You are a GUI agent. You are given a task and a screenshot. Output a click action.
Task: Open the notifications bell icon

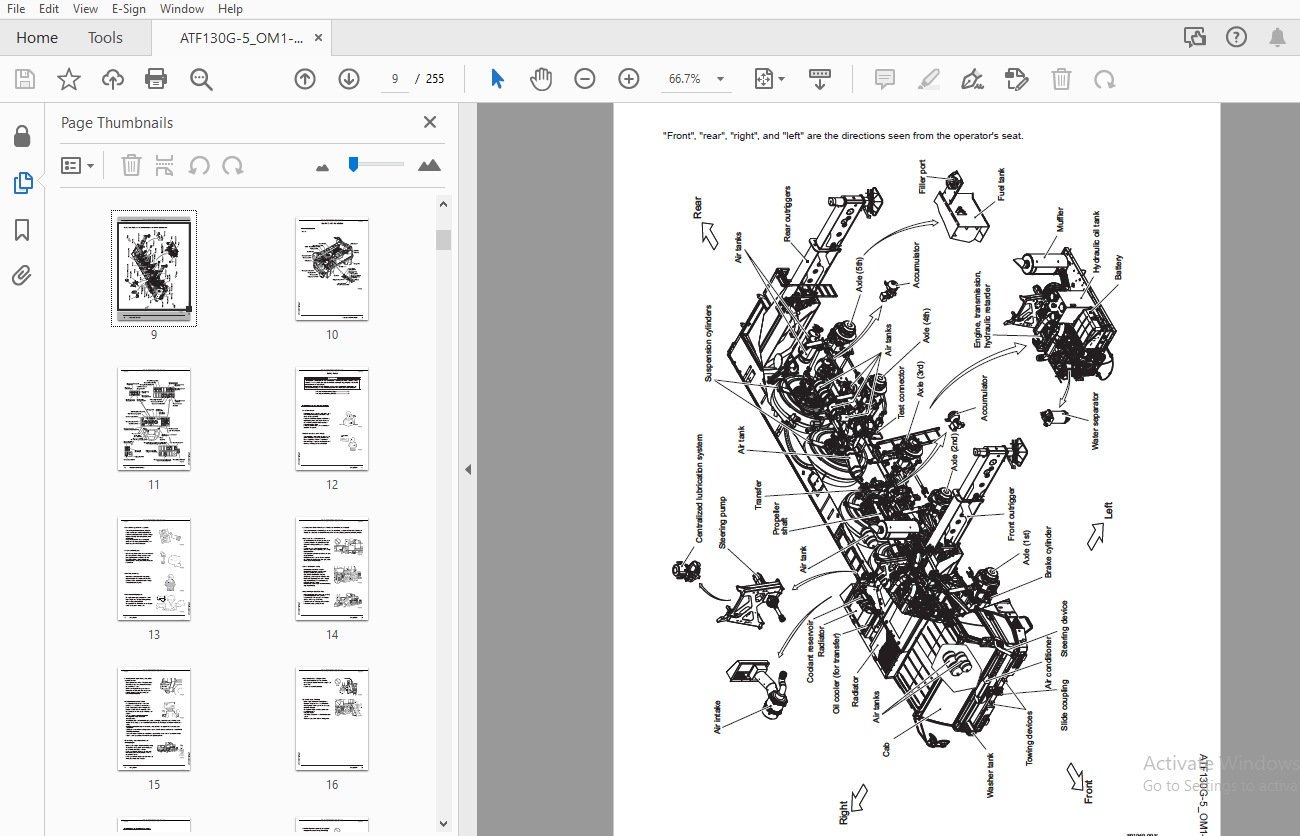pos(1277,38)
